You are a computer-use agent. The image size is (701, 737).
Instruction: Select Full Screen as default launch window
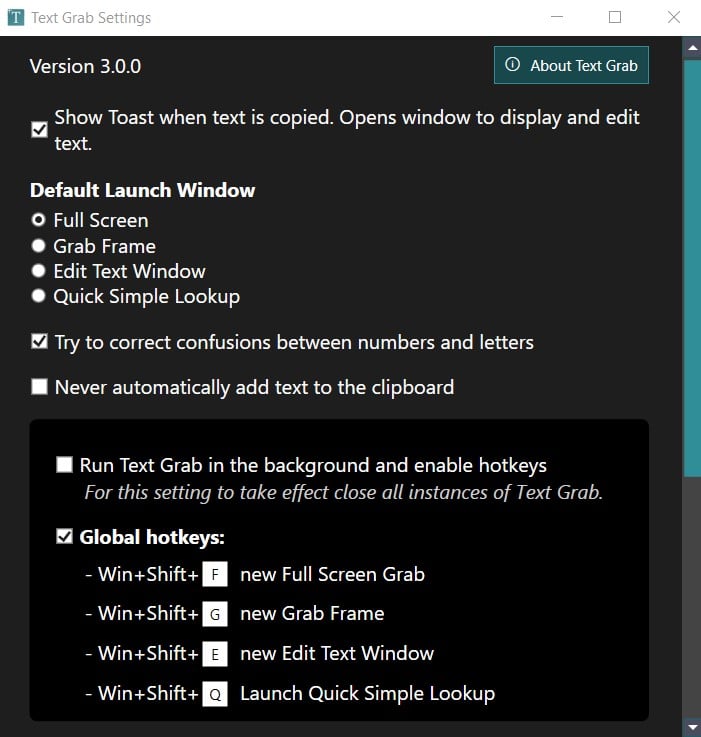tap(38, 220)
